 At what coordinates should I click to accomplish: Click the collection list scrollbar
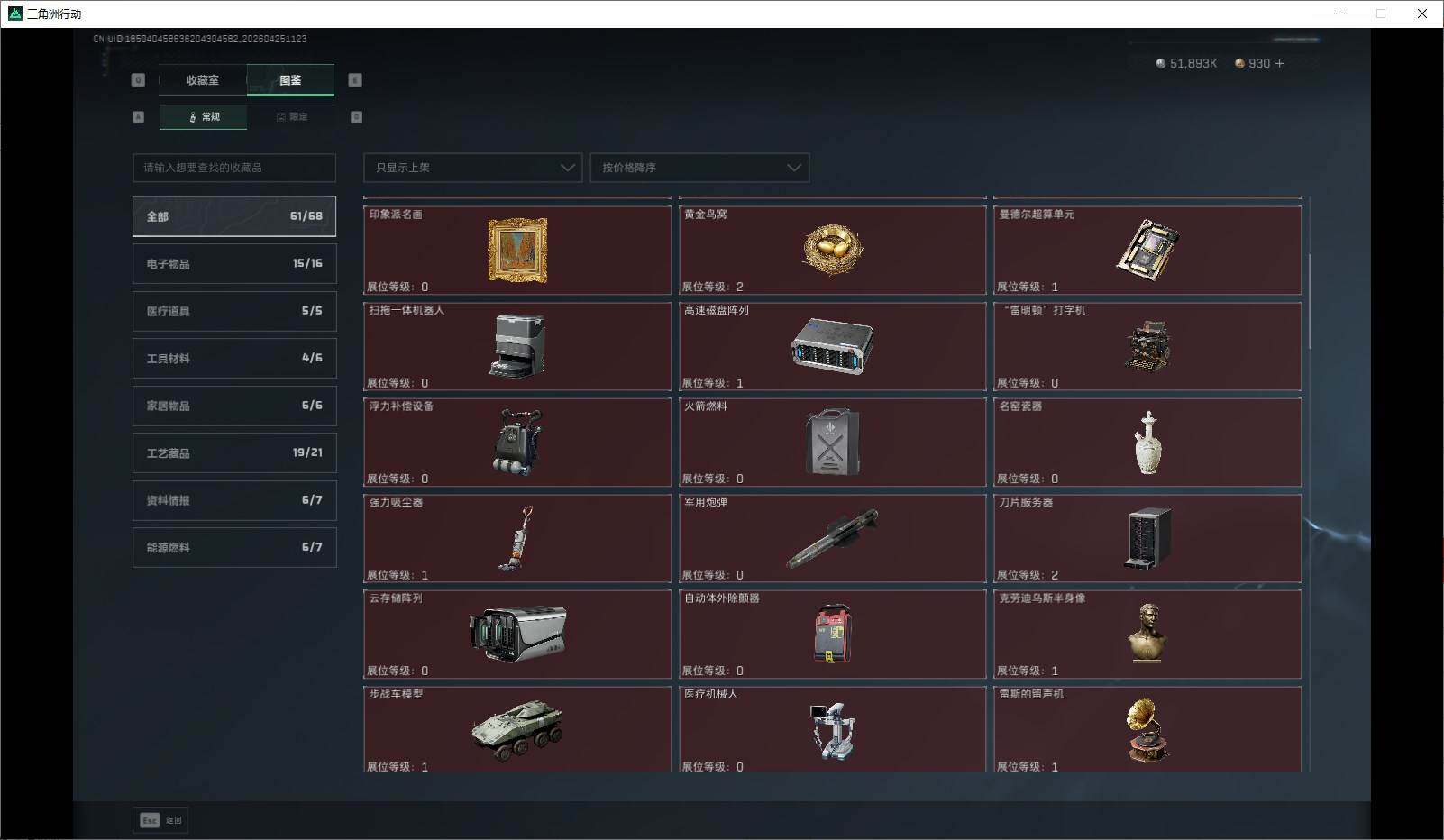(x=1310, y=302)
